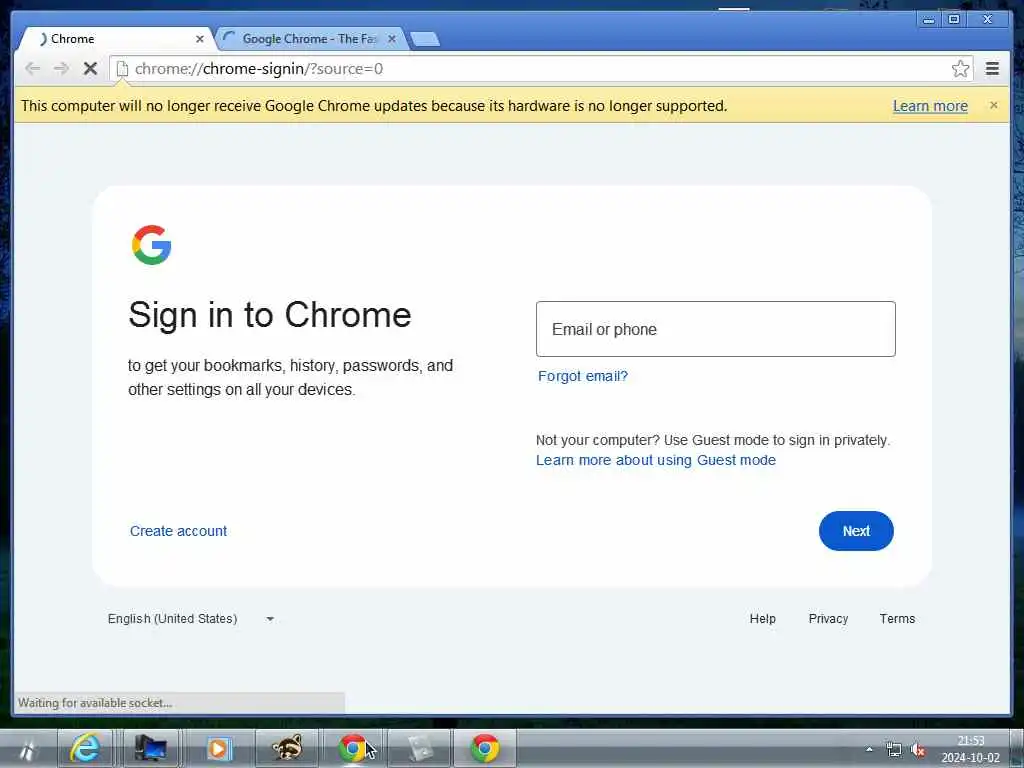Expand the English (United States) language dropdown
The width and height of the screenshot is (1024, 768).
click(x=191, y=618)
